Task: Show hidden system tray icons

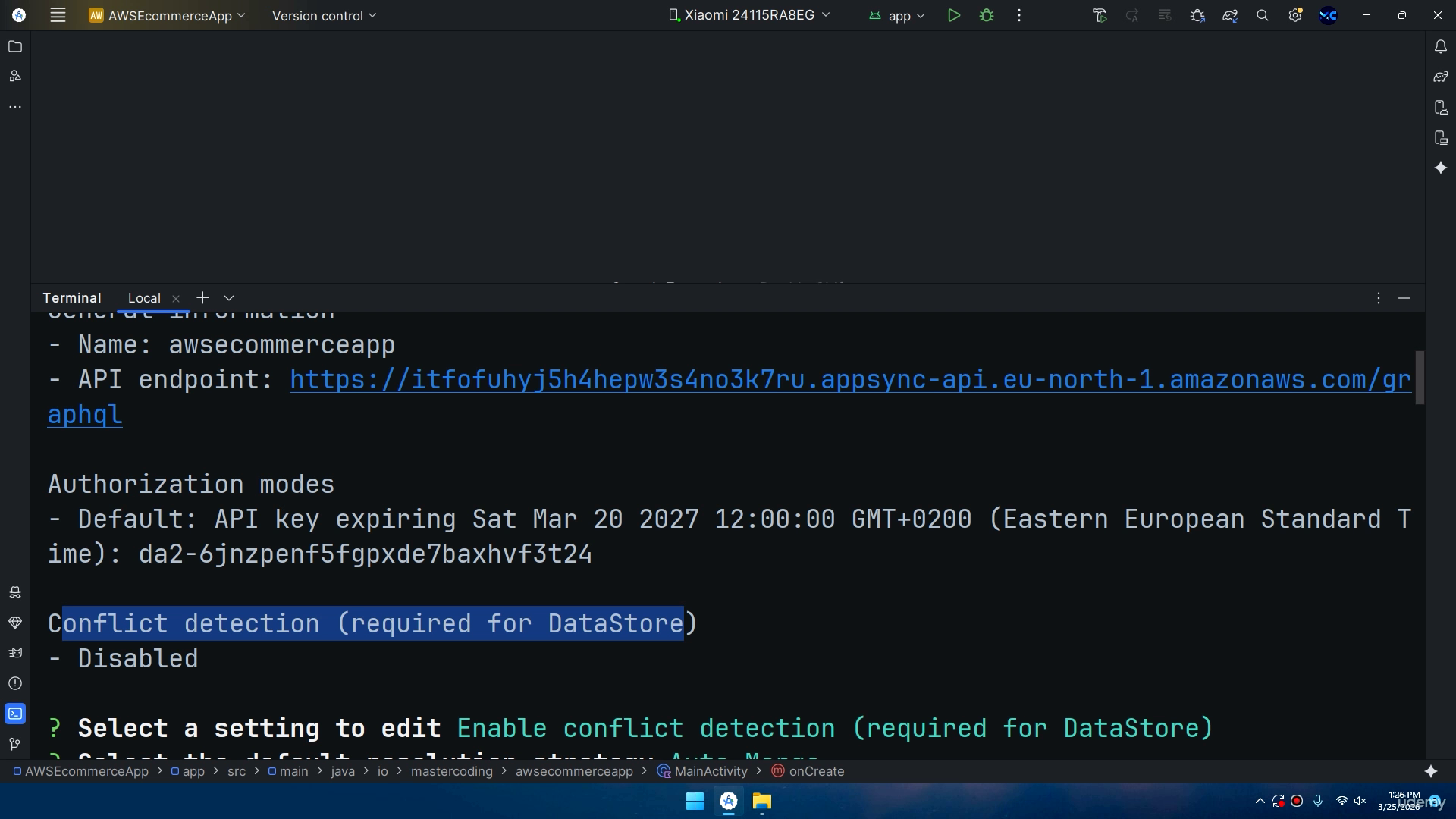Action: [x=1260, y=801]
